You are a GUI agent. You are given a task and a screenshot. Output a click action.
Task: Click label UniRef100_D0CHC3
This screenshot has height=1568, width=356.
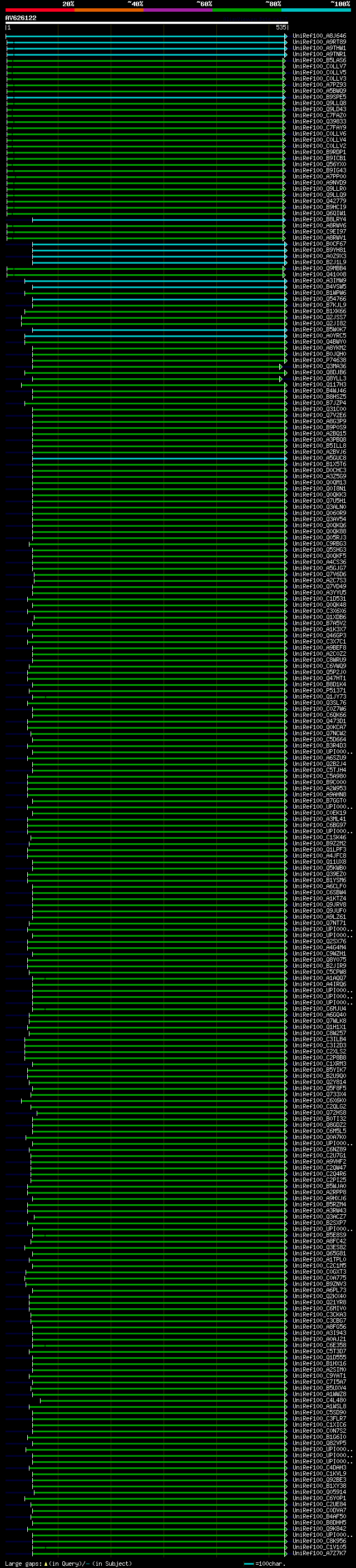319,470
